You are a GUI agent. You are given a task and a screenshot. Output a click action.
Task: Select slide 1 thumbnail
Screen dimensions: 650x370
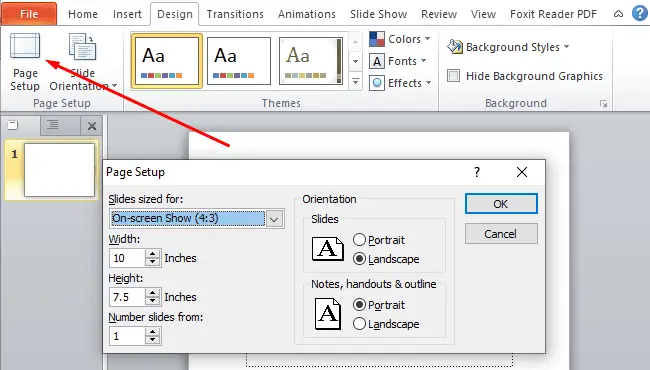click(x=59, y=170)
